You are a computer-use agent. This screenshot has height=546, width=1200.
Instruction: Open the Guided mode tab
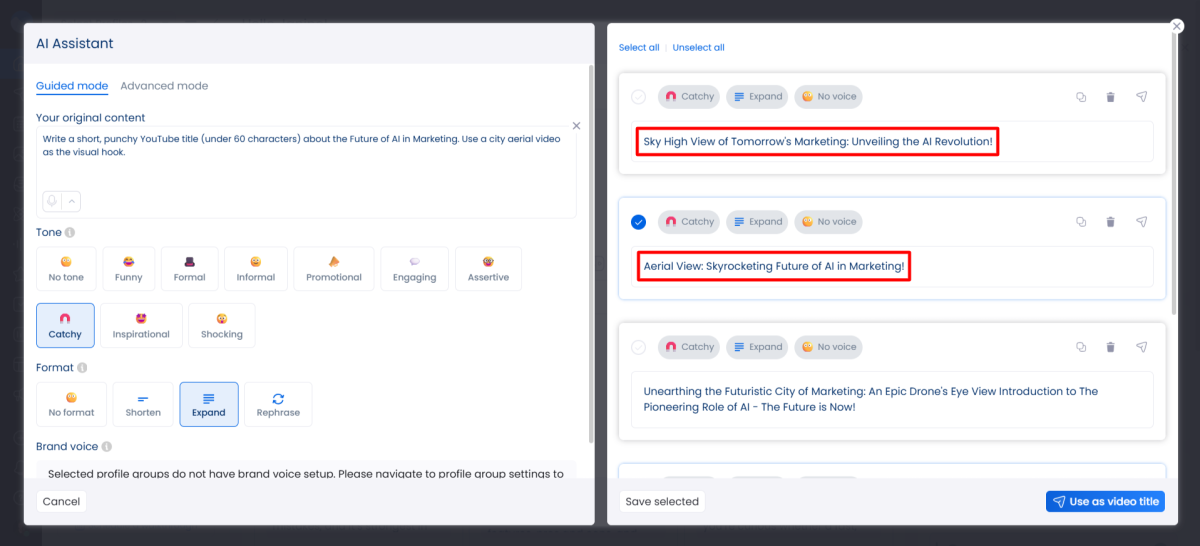click(72, 86)
